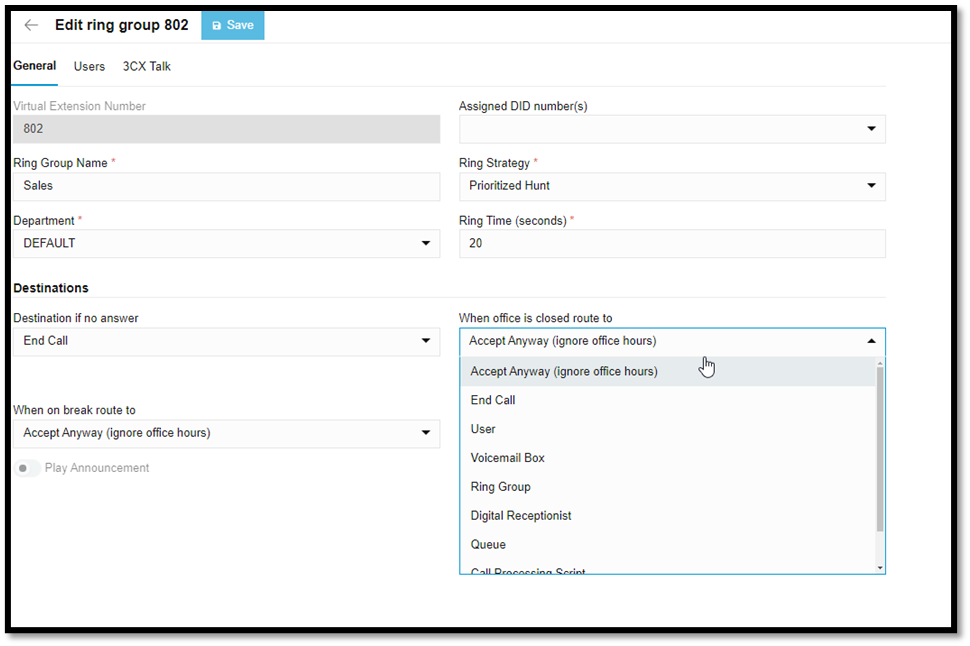Image resolution: width=970 pixels, height=646 pixels.
Task: Click the Ring Group Name field
Action: click(x=226, y=186)
